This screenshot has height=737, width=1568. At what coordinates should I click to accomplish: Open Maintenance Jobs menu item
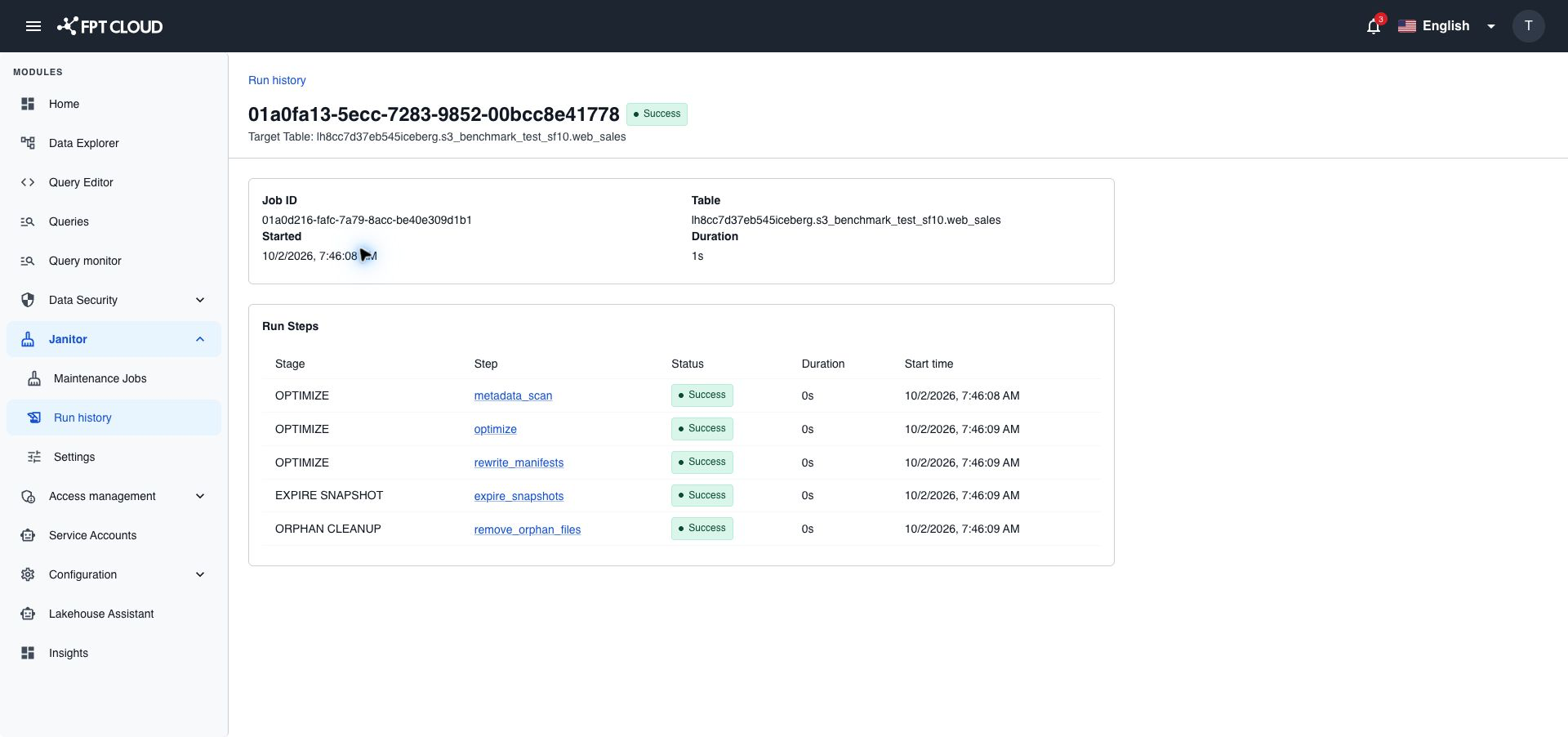coord(114,378)
